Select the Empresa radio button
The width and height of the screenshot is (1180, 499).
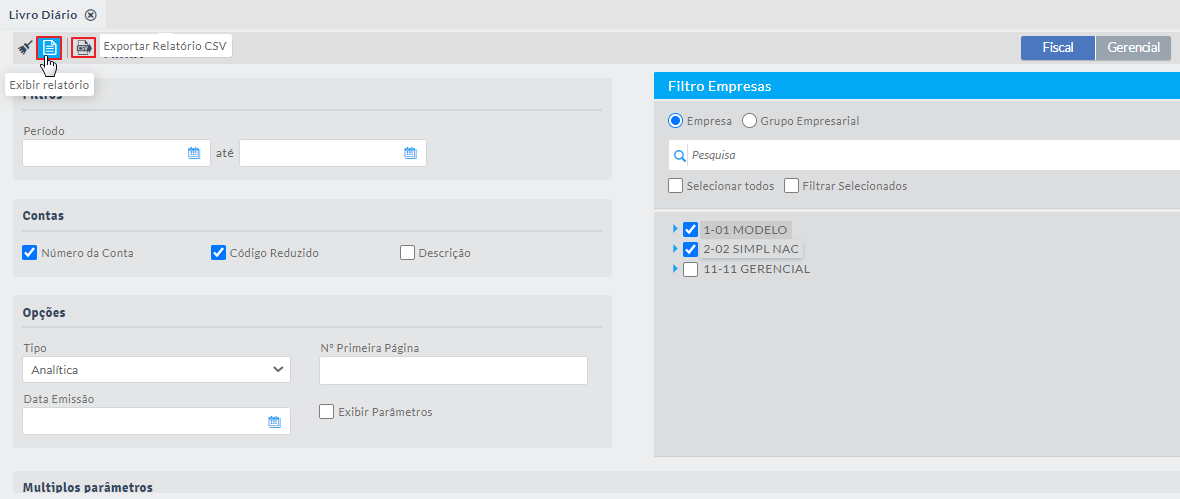pos(676,120)
